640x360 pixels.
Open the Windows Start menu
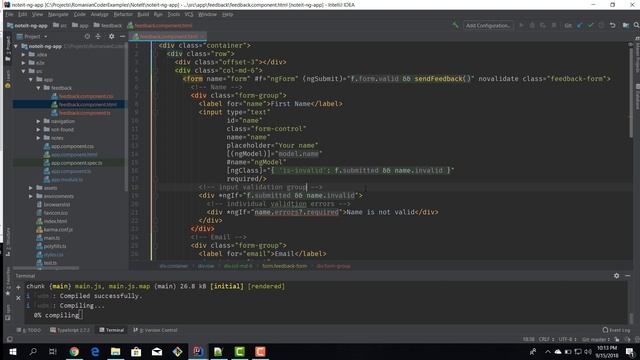point(13,351)
